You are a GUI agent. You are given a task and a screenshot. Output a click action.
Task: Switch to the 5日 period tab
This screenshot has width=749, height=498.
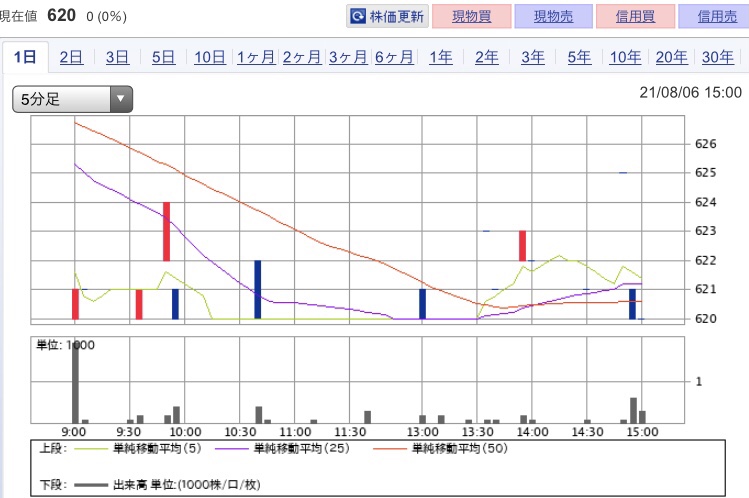pyautogui.click(x=163, y=57)
